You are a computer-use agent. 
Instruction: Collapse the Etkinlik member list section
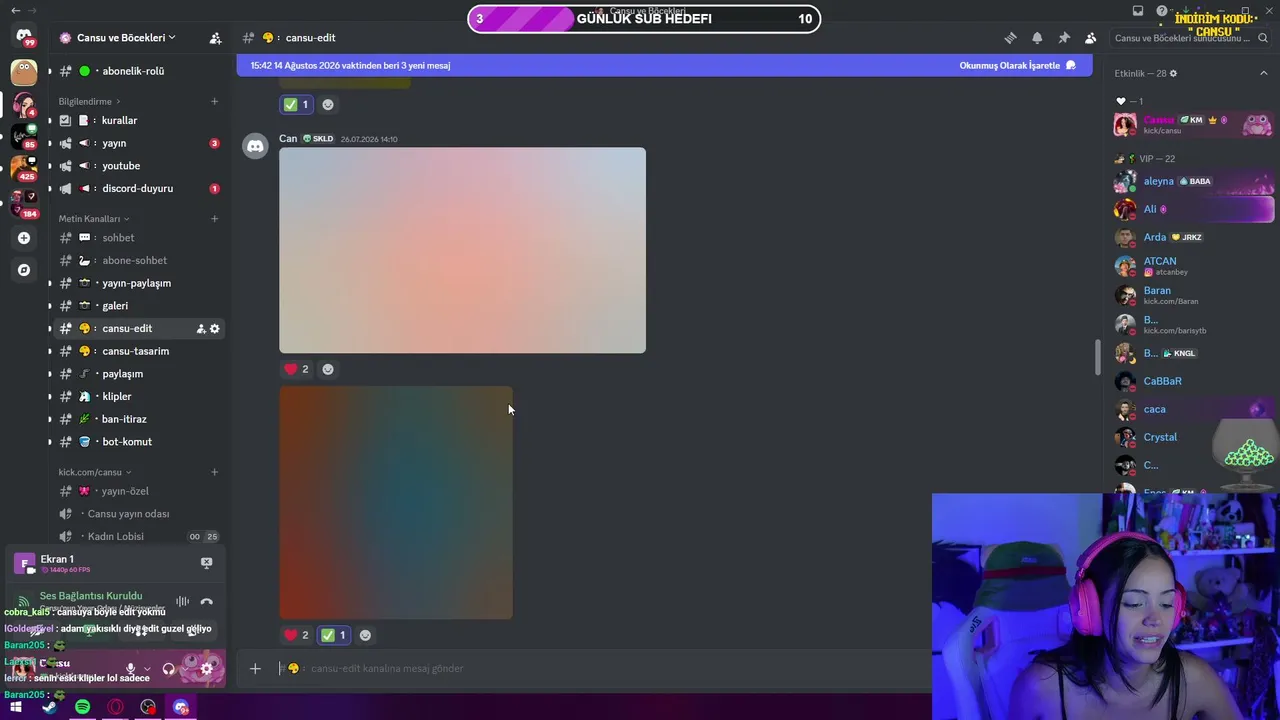point(1264,73)
